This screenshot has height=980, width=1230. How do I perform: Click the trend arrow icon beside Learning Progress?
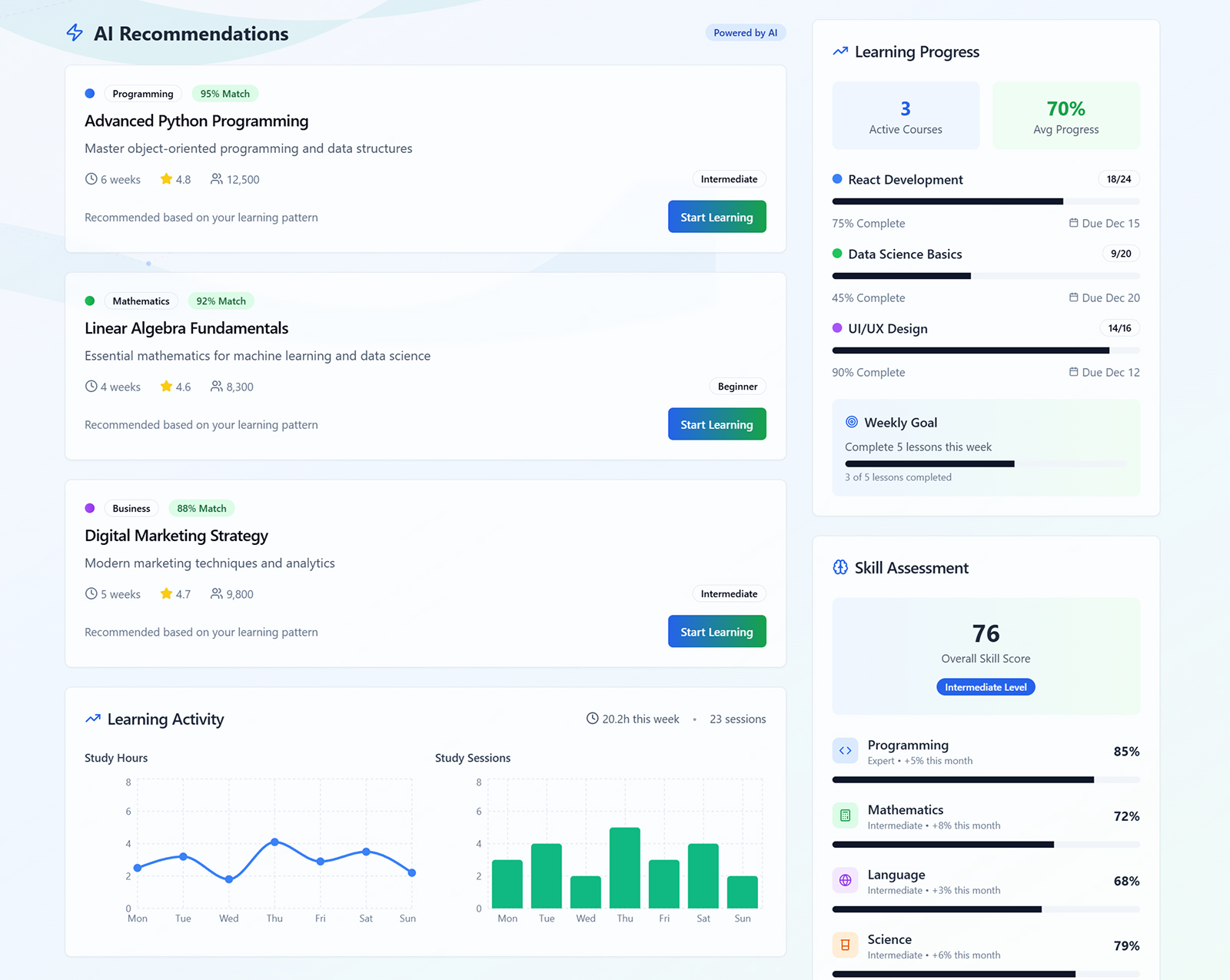coord(840,51)
